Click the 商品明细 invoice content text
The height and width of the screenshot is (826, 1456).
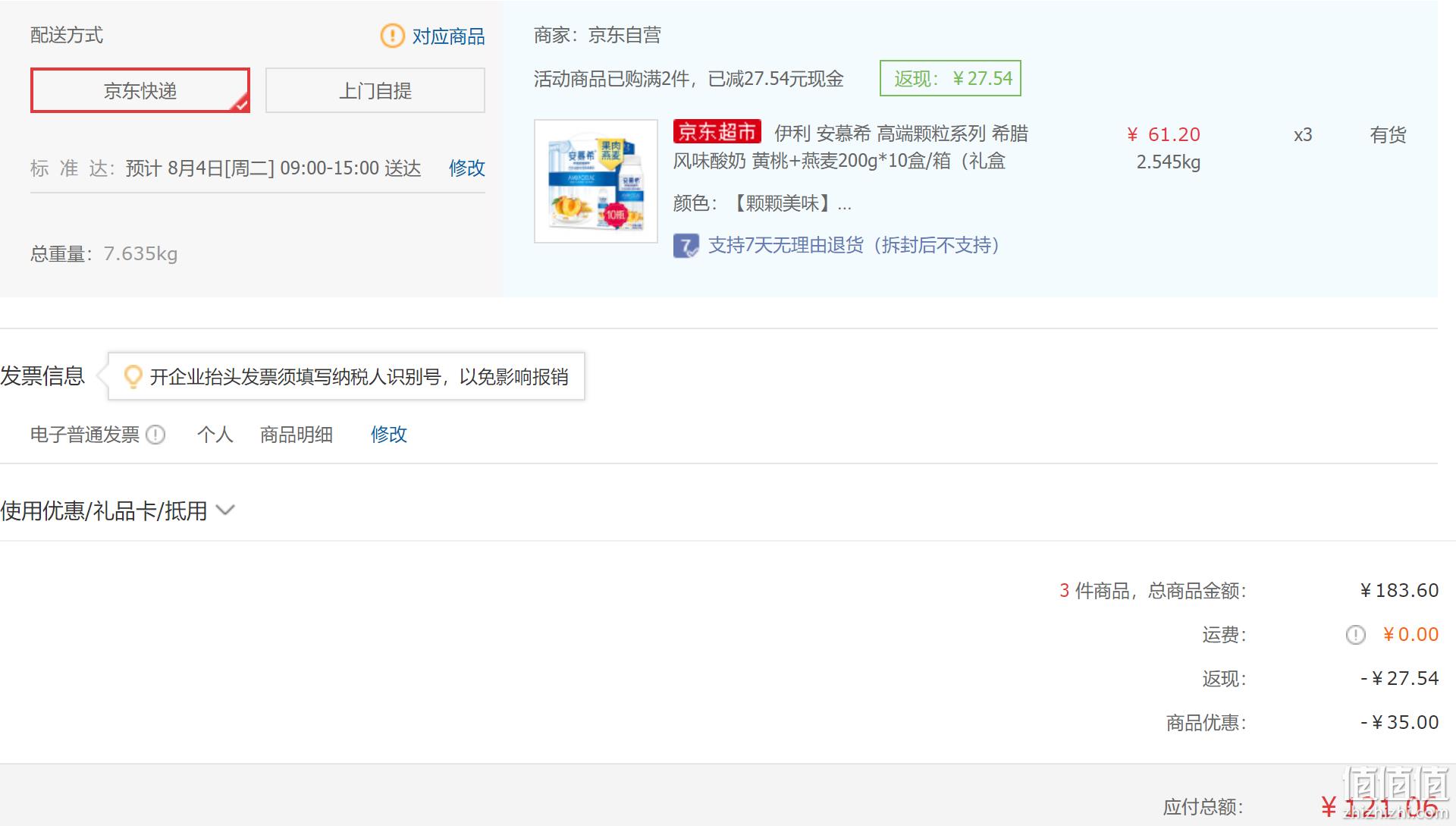[297, 435]
